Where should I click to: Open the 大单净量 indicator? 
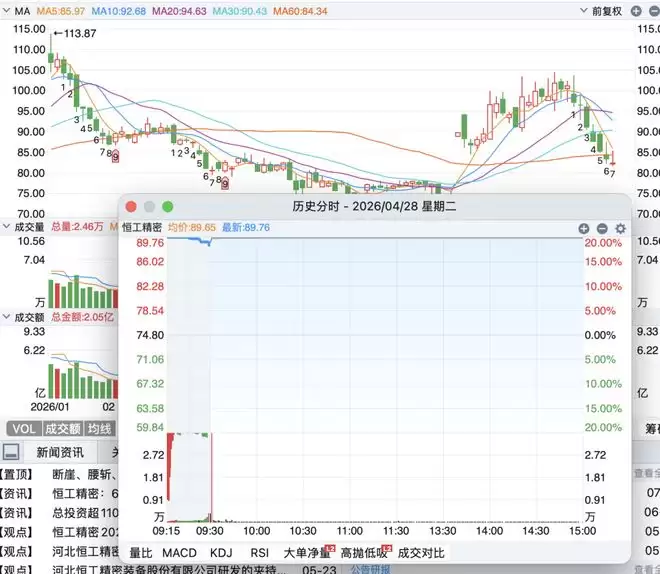tap(309, 553)
